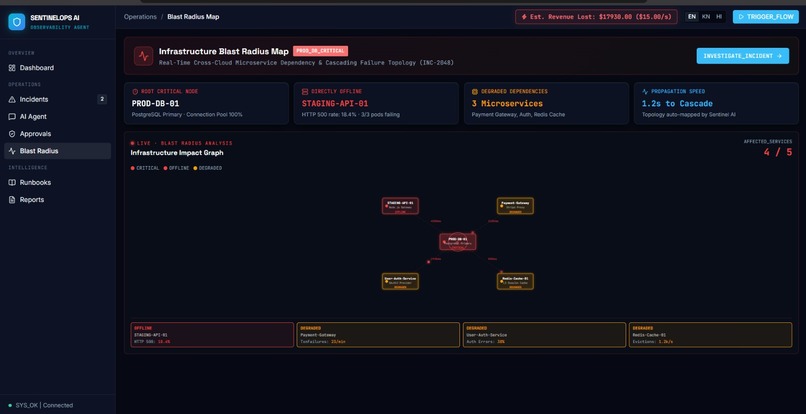
Task: Open the Incidents section
Action: click(58, 99)
